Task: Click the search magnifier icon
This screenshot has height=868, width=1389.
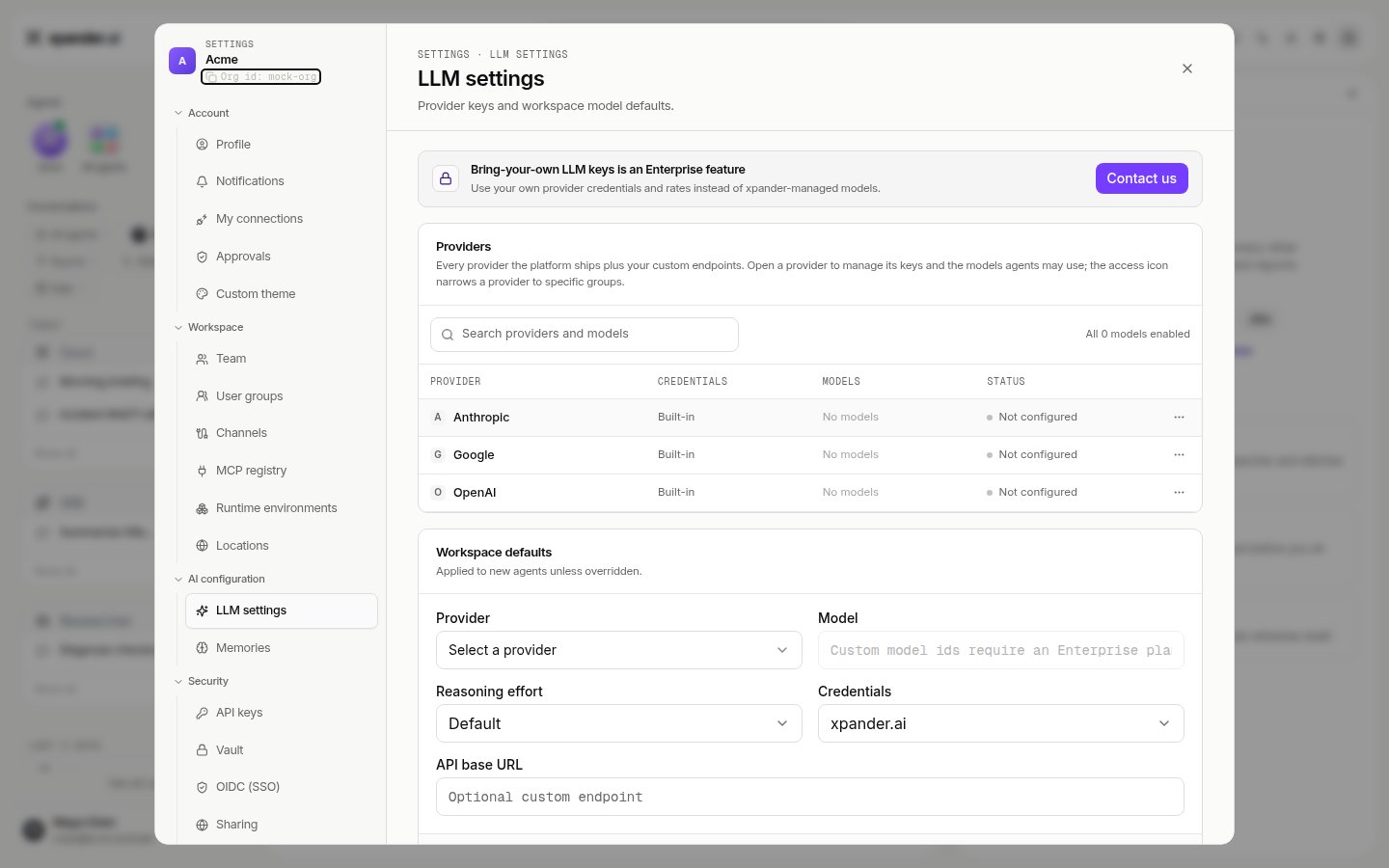Action: tap(448, 335)
